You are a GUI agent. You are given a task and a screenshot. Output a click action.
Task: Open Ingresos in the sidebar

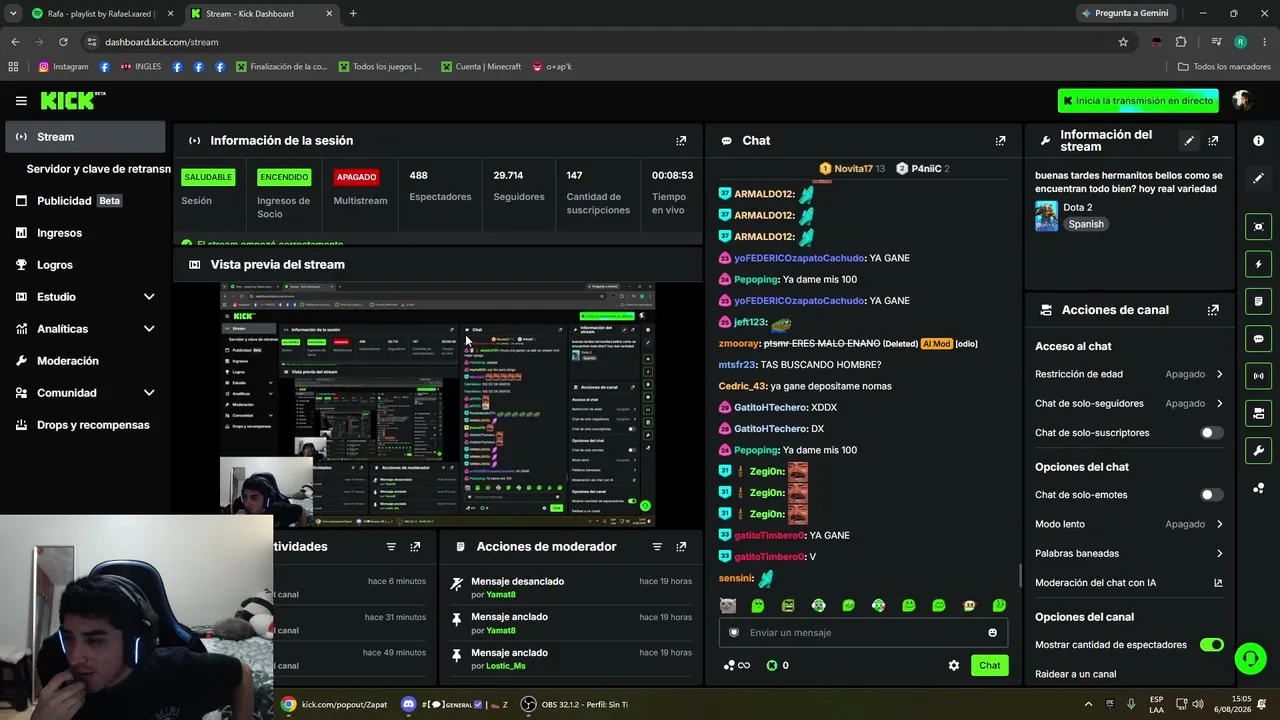[86, 233]
